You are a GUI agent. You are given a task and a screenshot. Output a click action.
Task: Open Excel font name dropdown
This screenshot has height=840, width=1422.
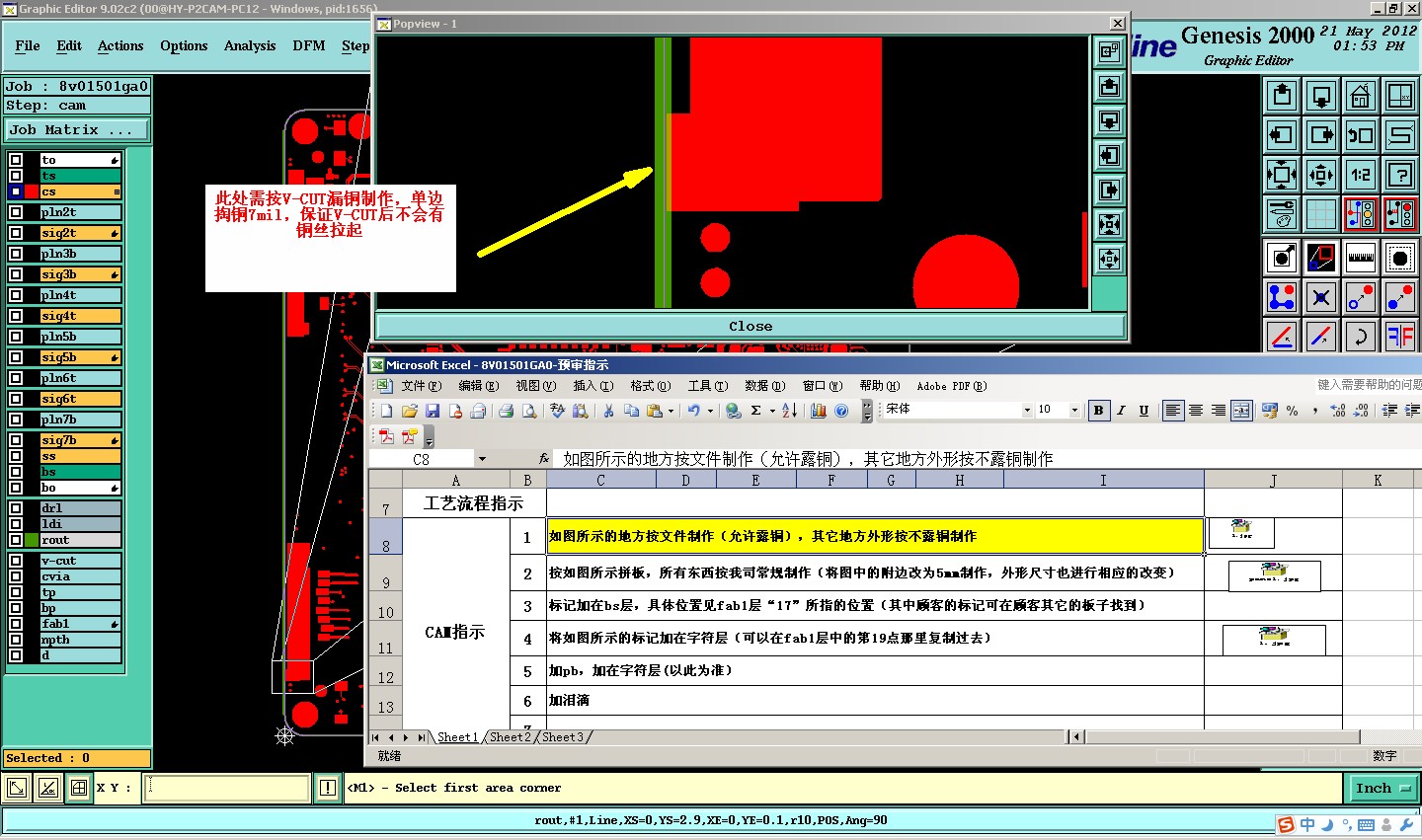(x=1027, y=410)
